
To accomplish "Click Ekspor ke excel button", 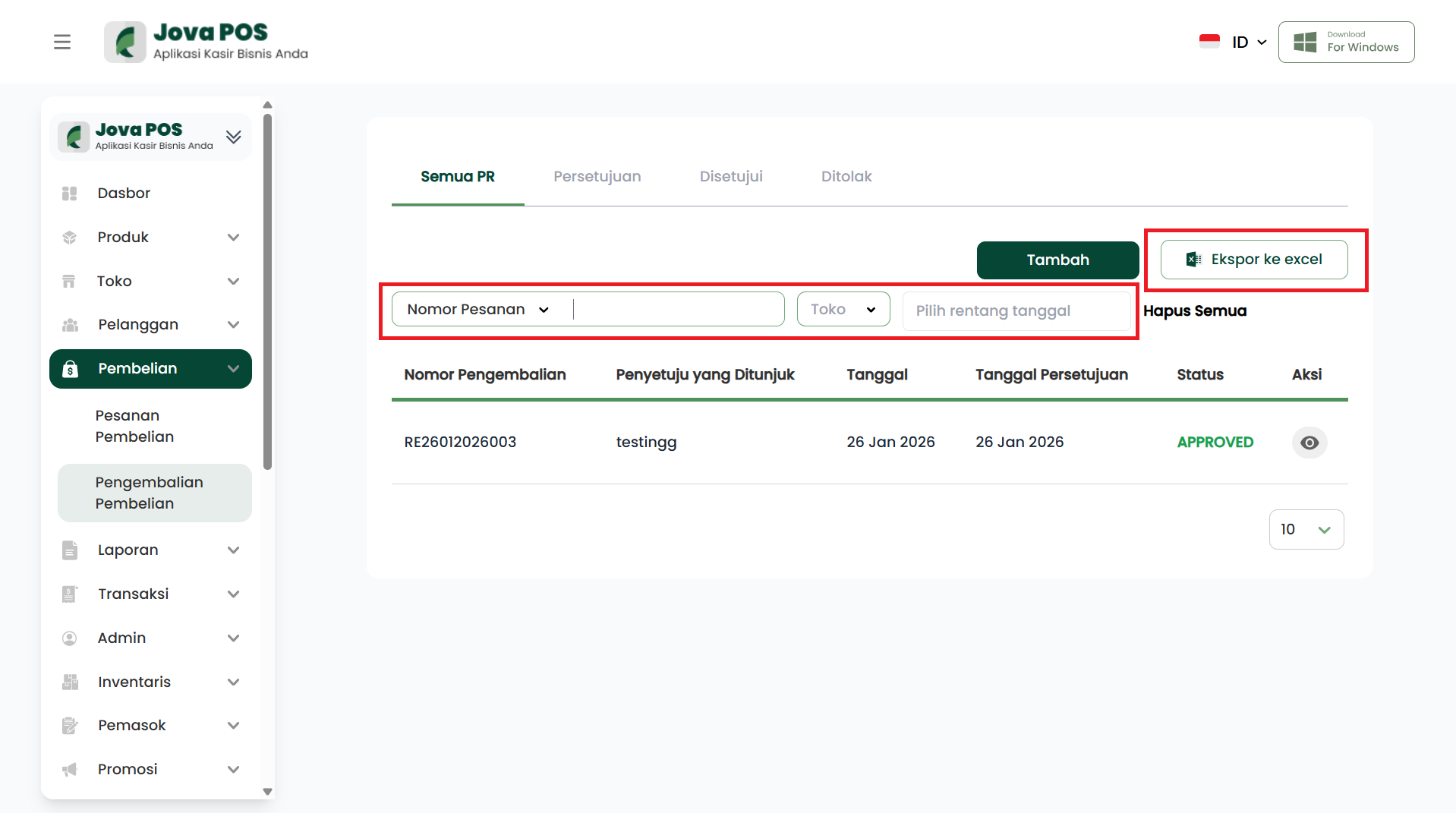I will click(1253, 260).
